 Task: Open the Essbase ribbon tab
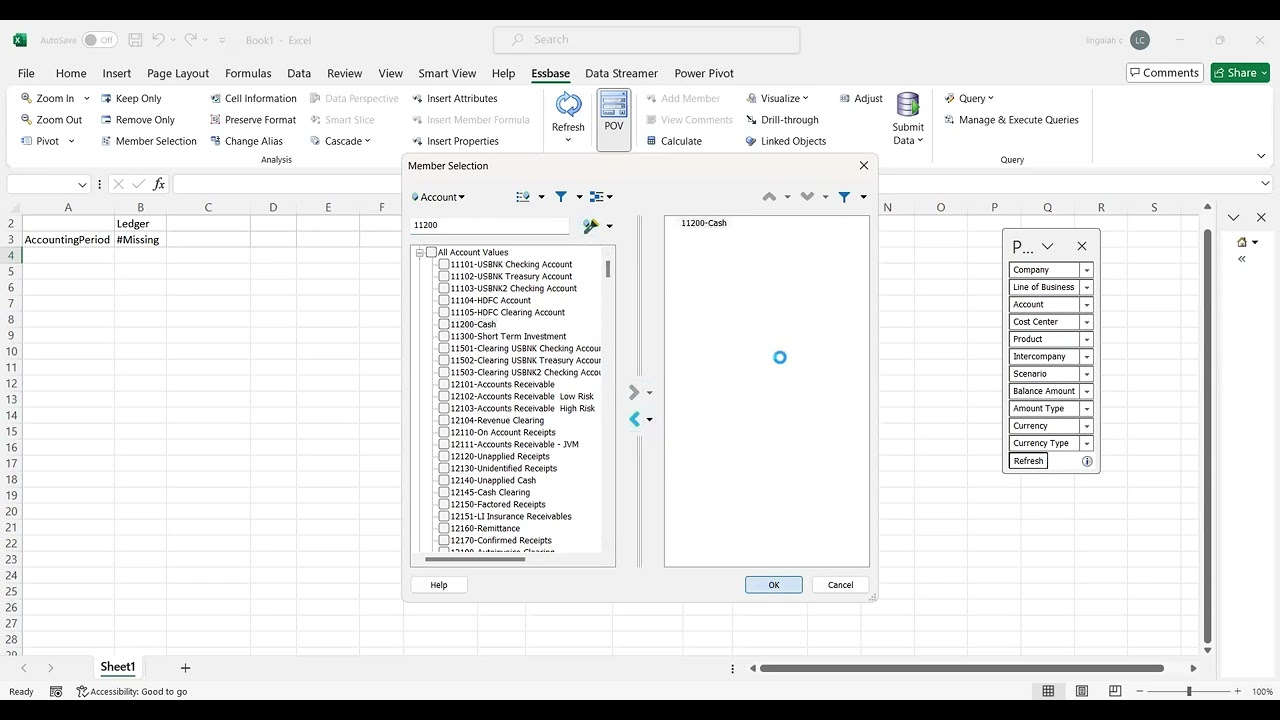click(x=550, y=73)
